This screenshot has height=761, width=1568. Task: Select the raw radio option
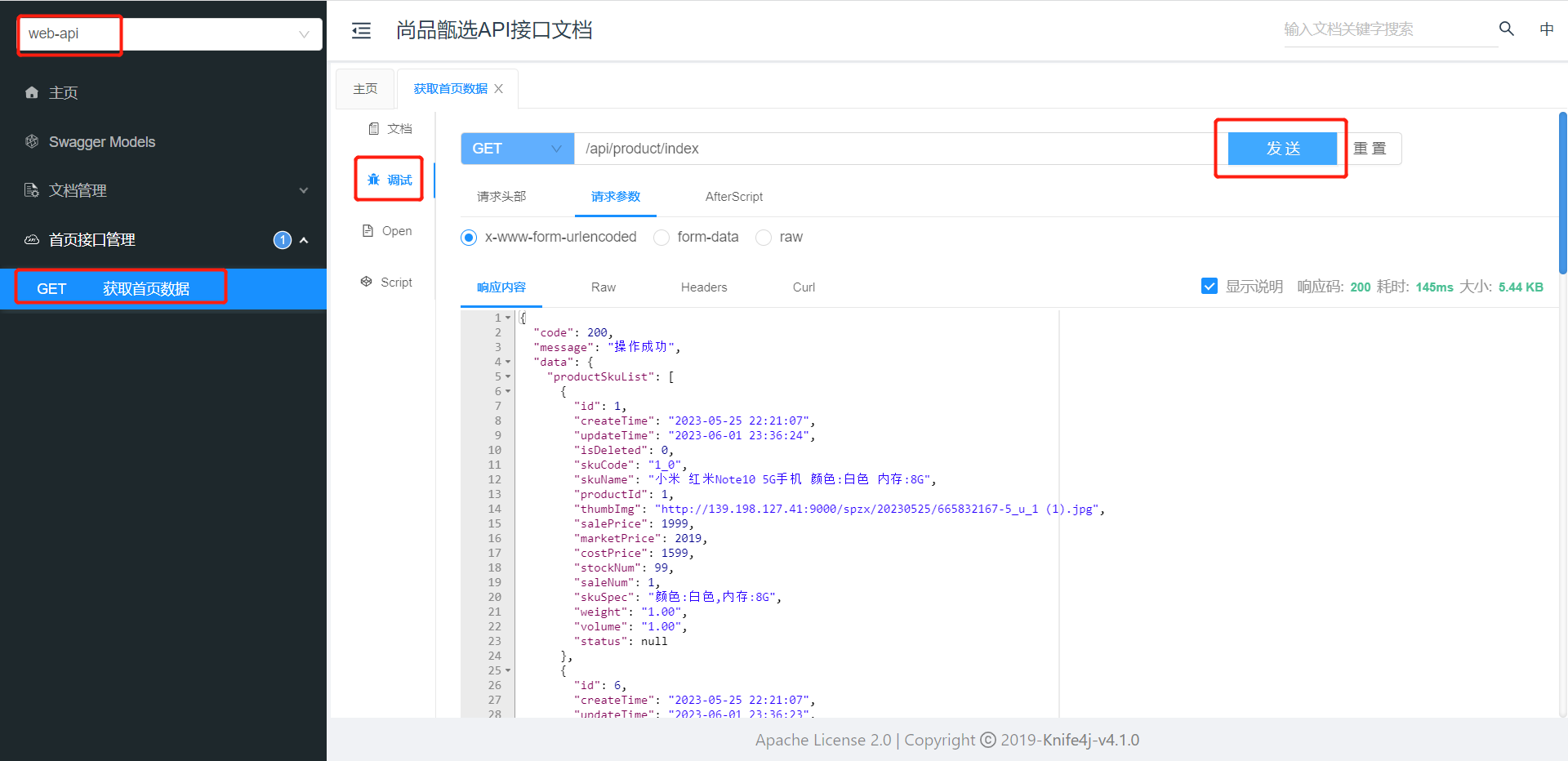764,238
